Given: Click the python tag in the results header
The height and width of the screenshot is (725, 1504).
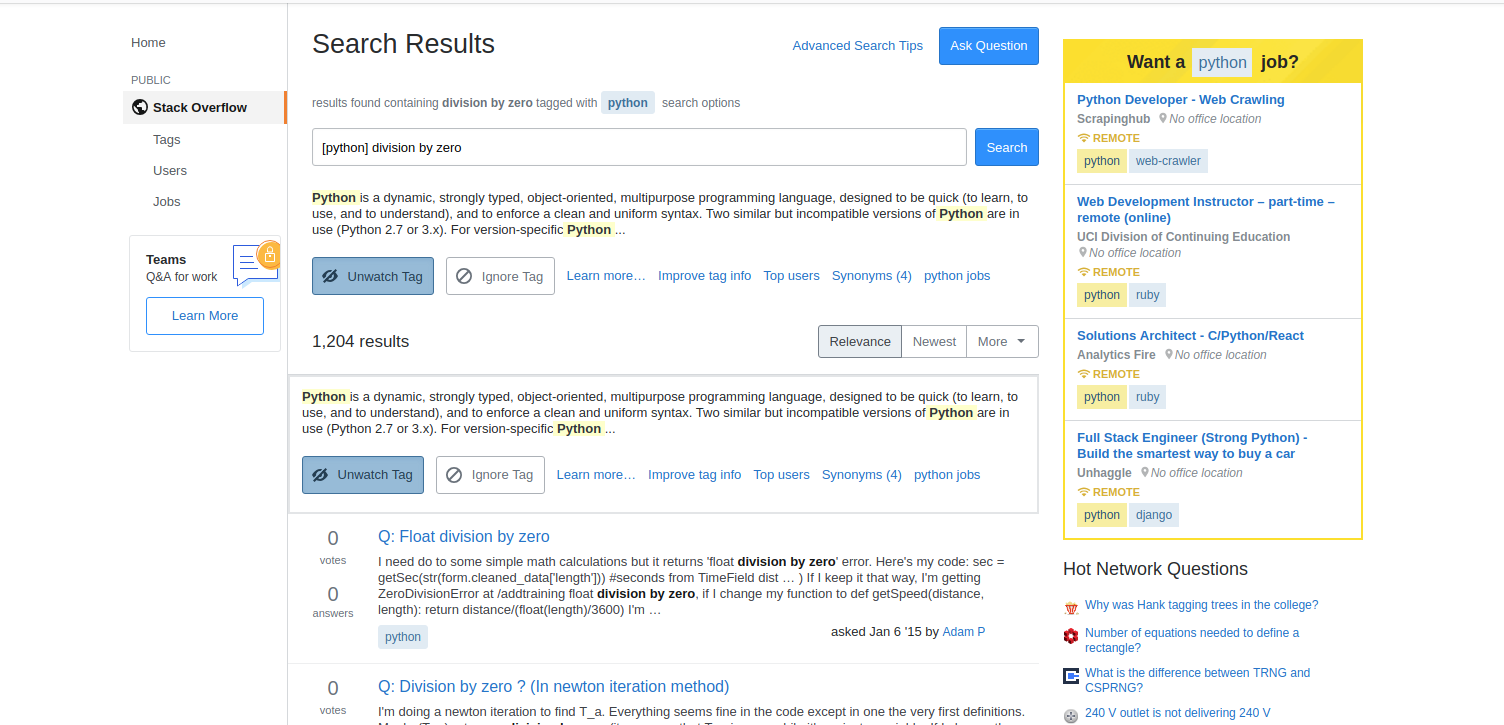Looking at the screenshot, I should click(628, 102).
